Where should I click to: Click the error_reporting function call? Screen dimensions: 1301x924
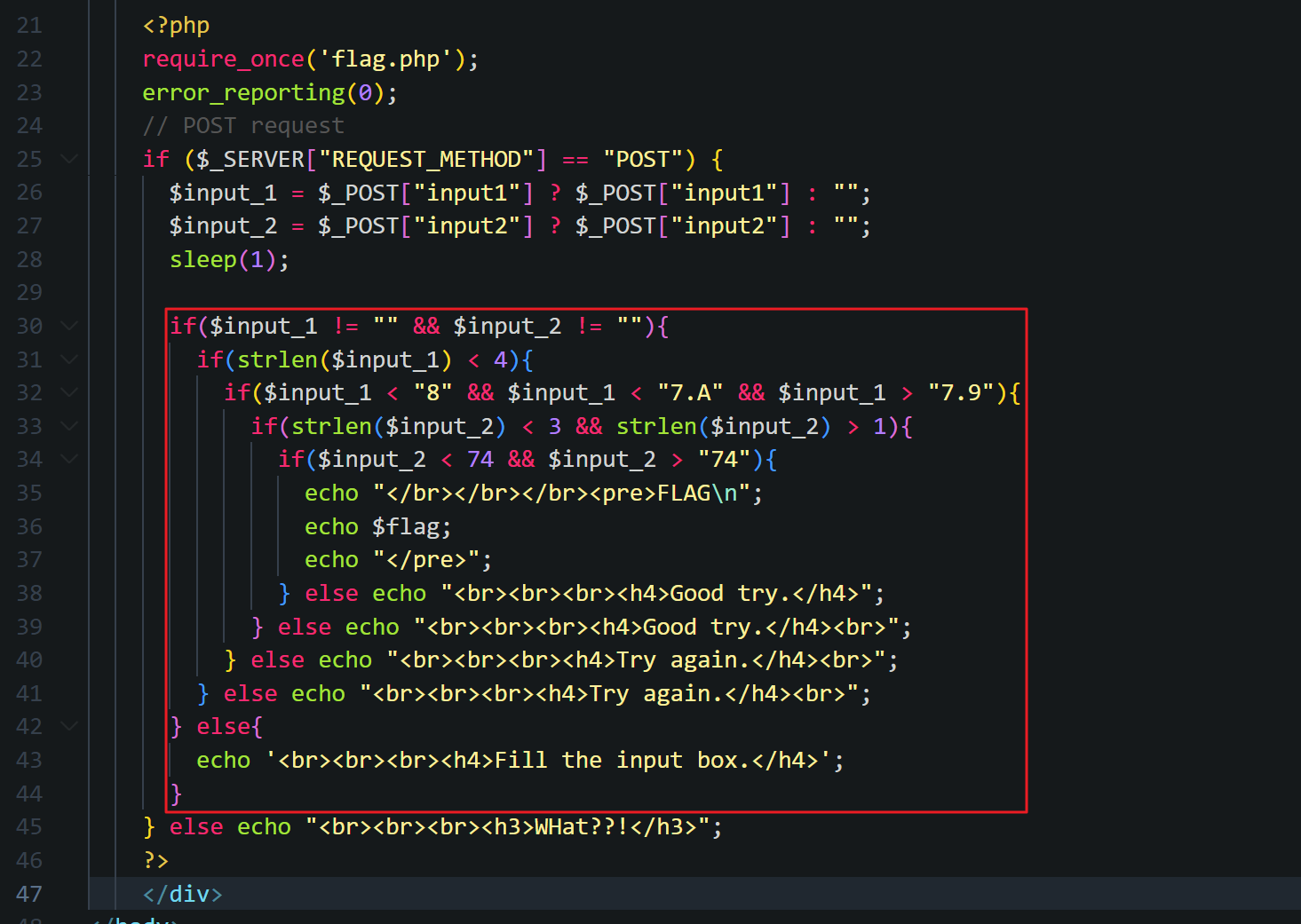click(x=243, y=93)
